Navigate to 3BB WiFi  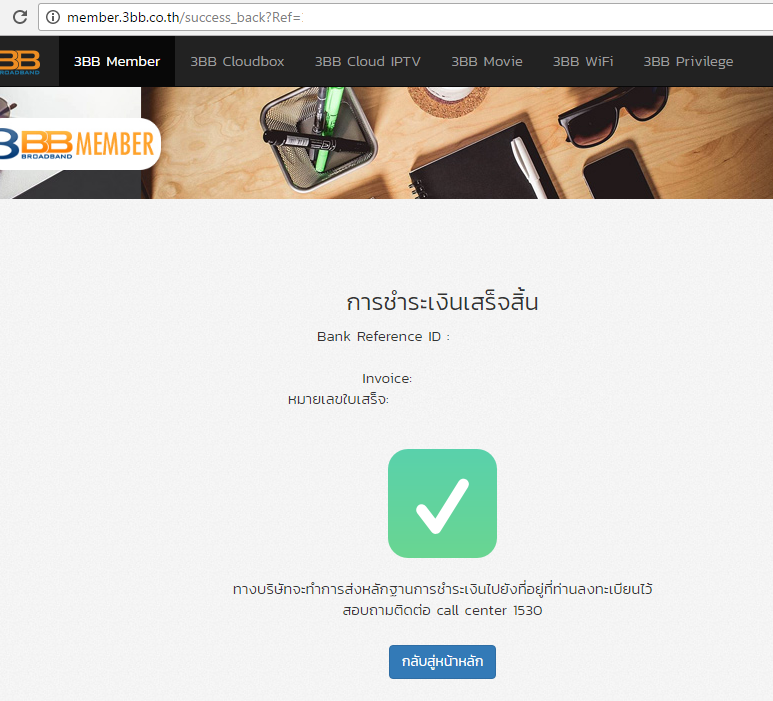pos(583,62)
